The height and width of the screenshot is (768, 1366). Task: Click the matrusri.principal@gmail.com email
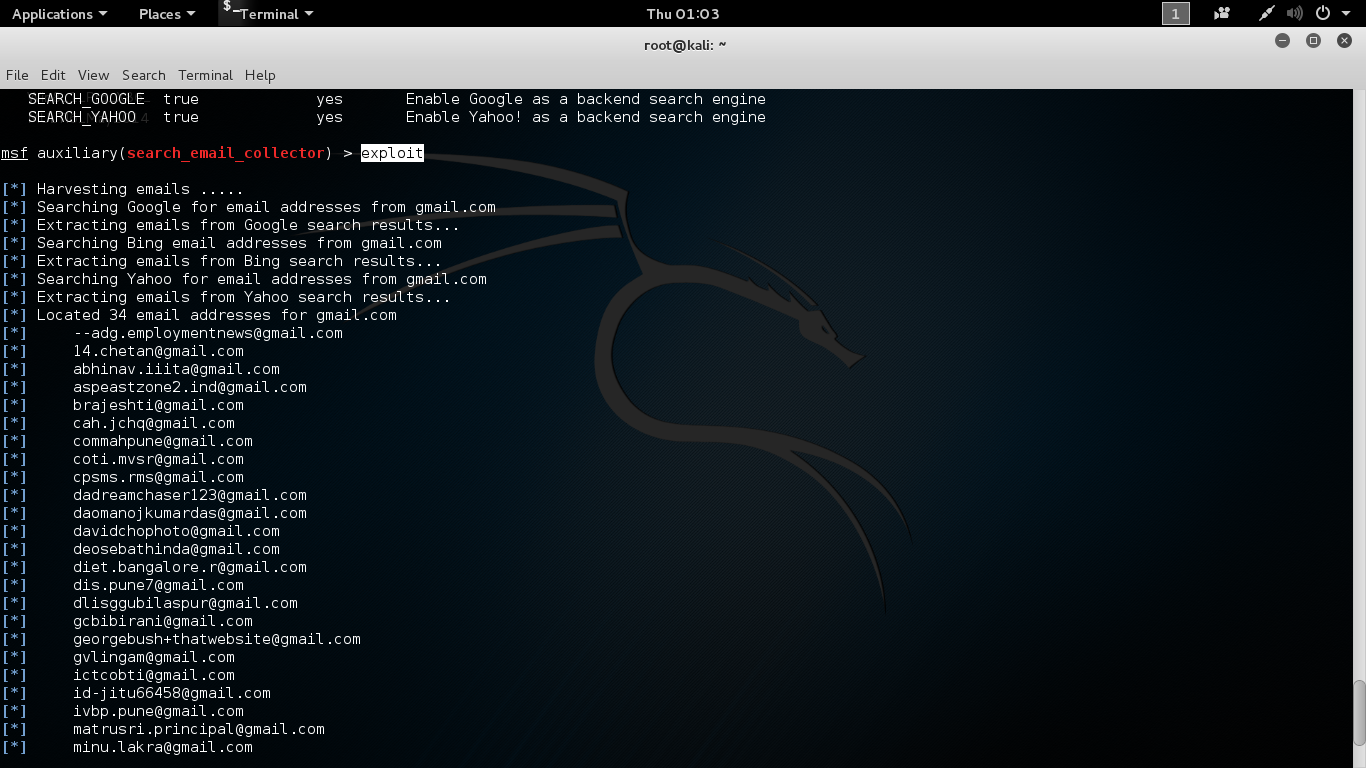click(x=199, y=729)
